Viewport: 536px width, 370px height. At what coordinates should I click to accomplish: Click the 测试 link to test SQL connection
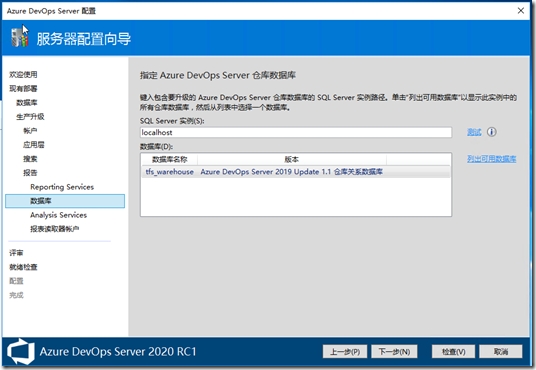pos(474,132)
